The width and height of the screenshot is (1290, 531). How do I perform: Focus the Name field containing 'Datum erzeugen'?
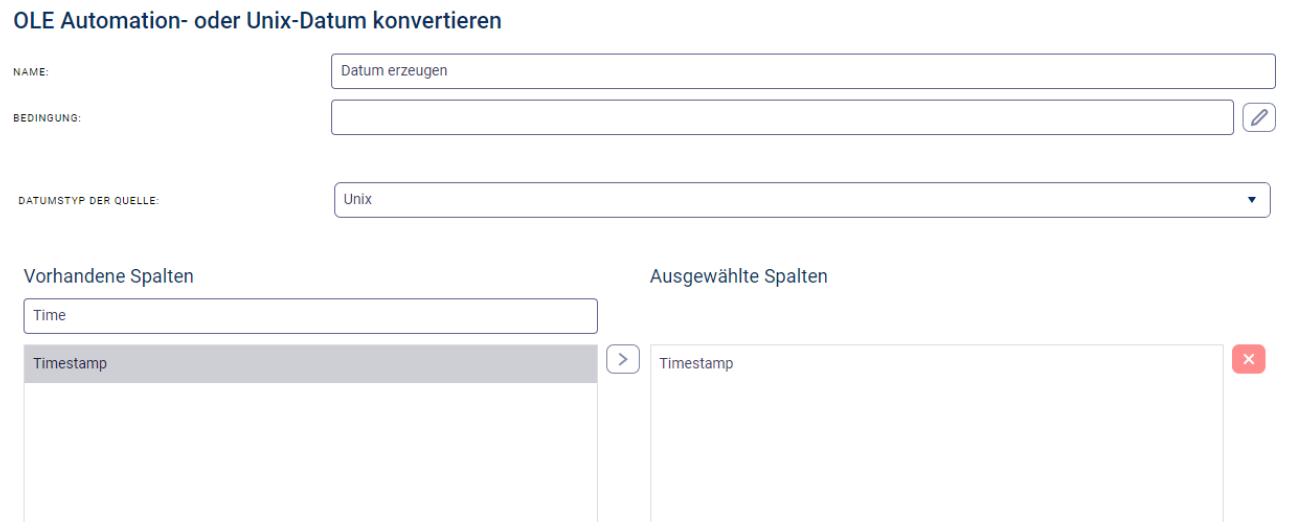coord(802,71)
